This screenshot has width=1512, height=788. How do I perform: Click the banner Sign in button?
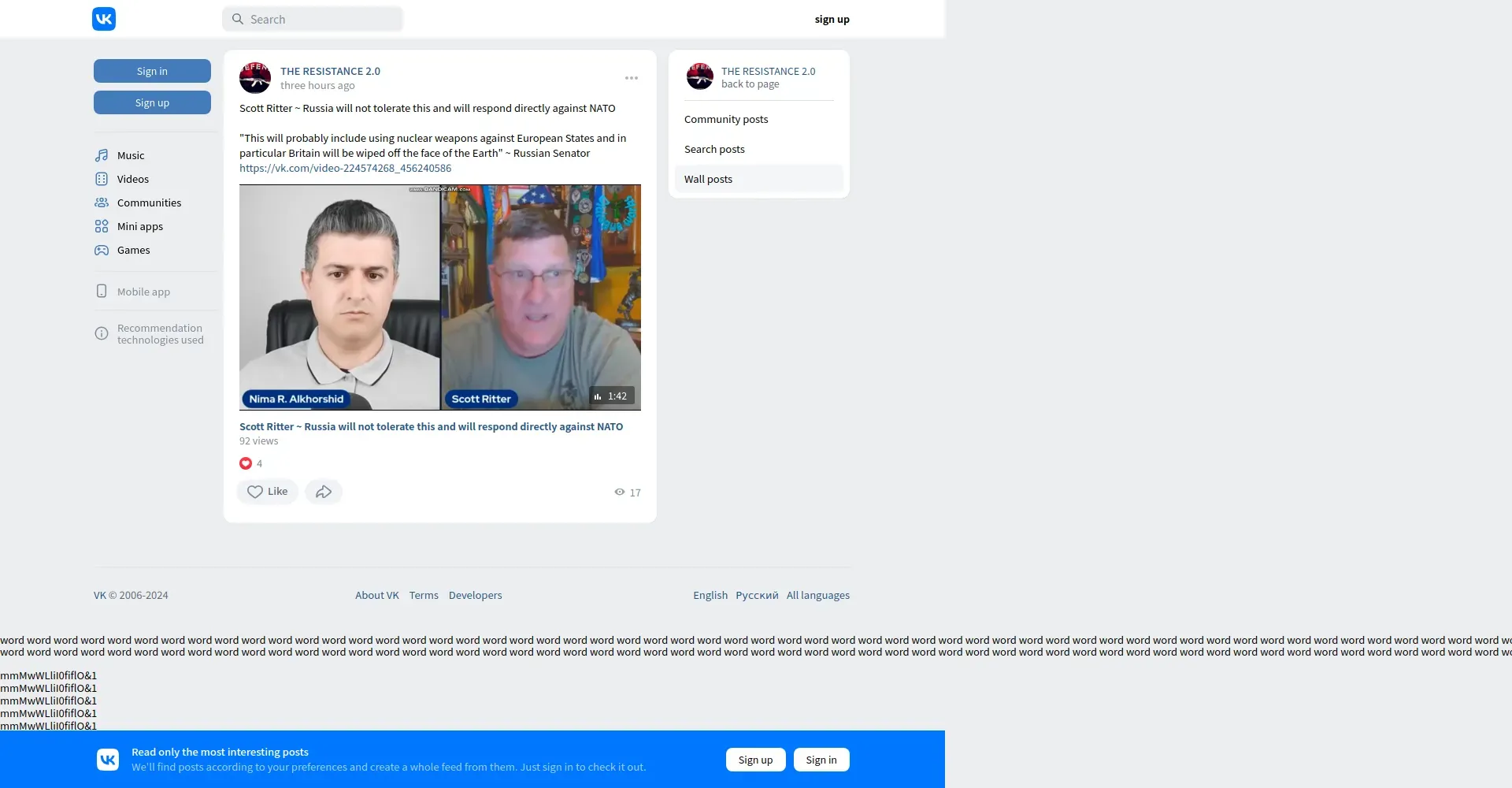click(x=821, y=760)
